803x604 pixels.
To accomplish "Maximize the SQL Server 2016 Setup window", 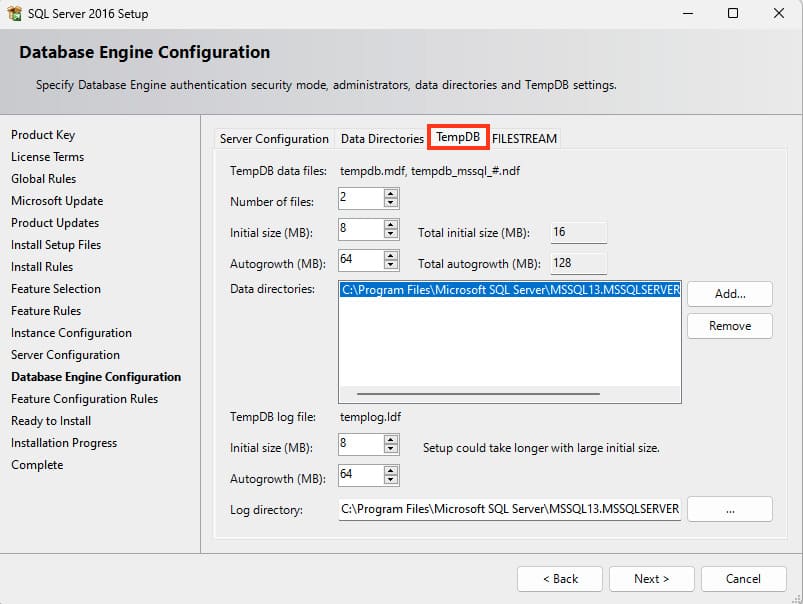I will pyautogui.click(x=733, y=14).
